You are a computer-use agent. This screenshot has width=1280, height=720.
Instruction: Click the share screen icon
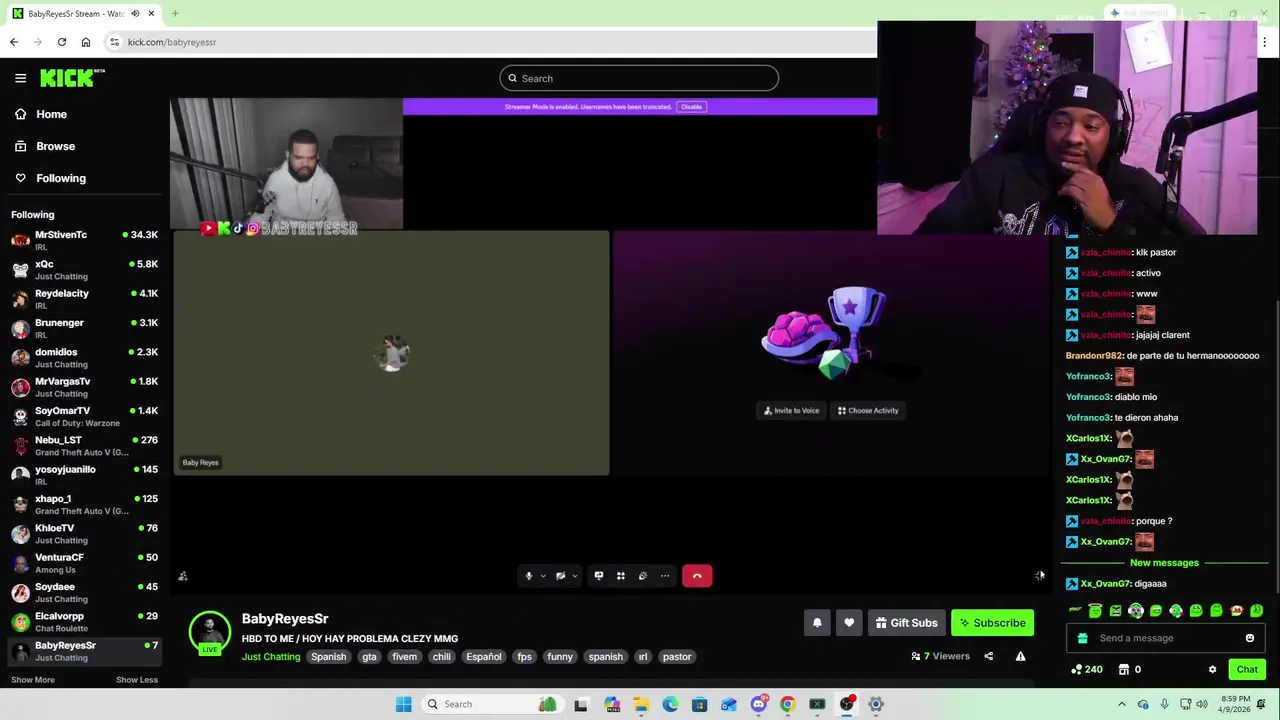[x=598, y=576]
